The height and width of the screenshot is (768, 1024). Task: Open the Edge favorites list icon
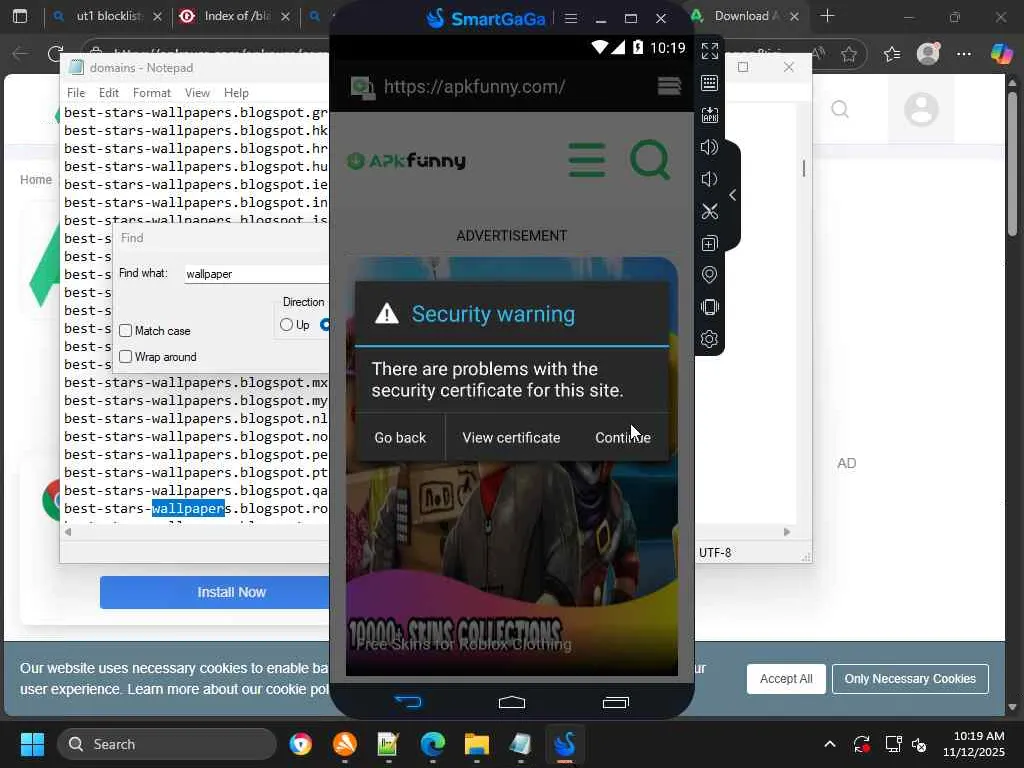892,54
